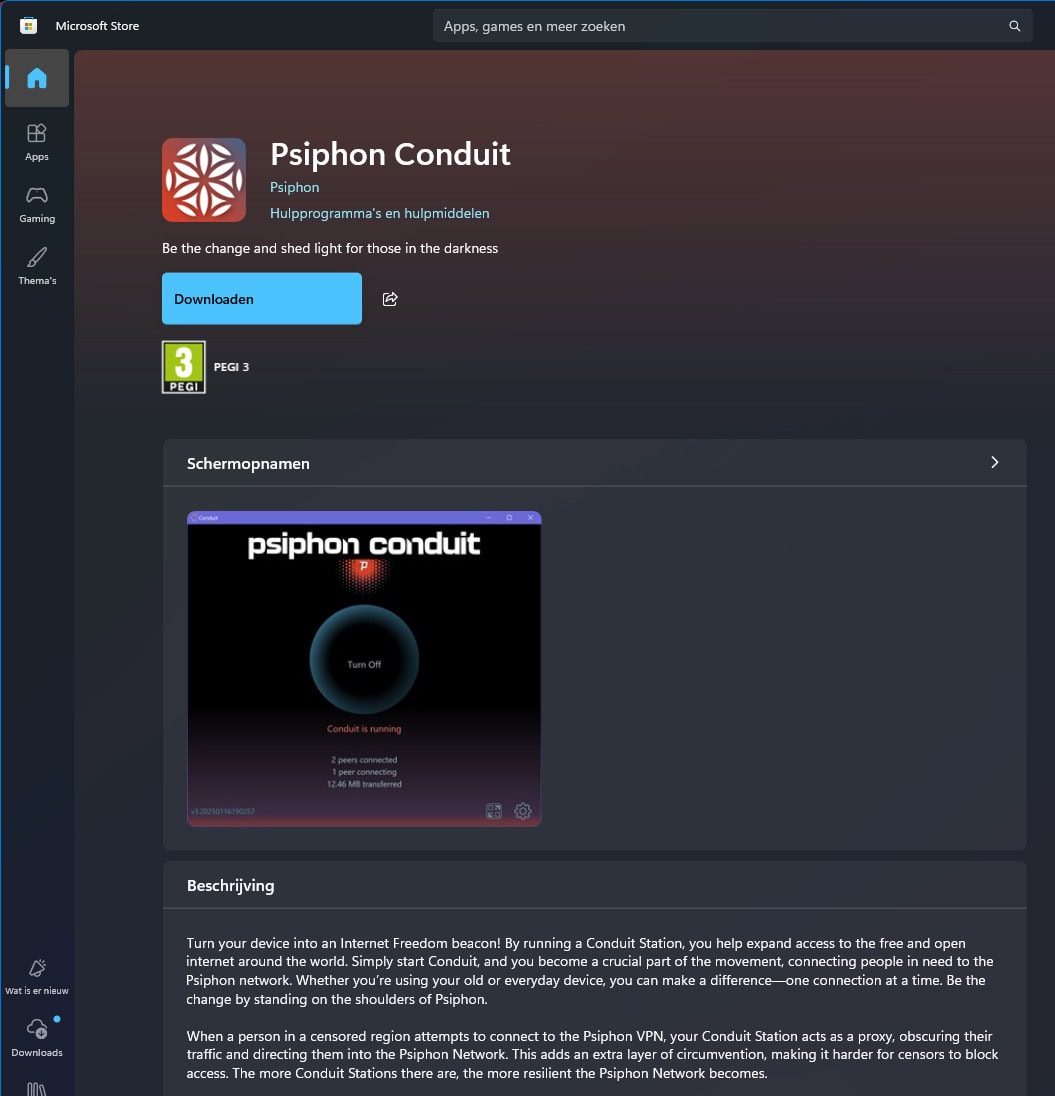This screenshot has width=1055, height=1096.
Task: Click the Downloaden button
Action: pos(262,298)
